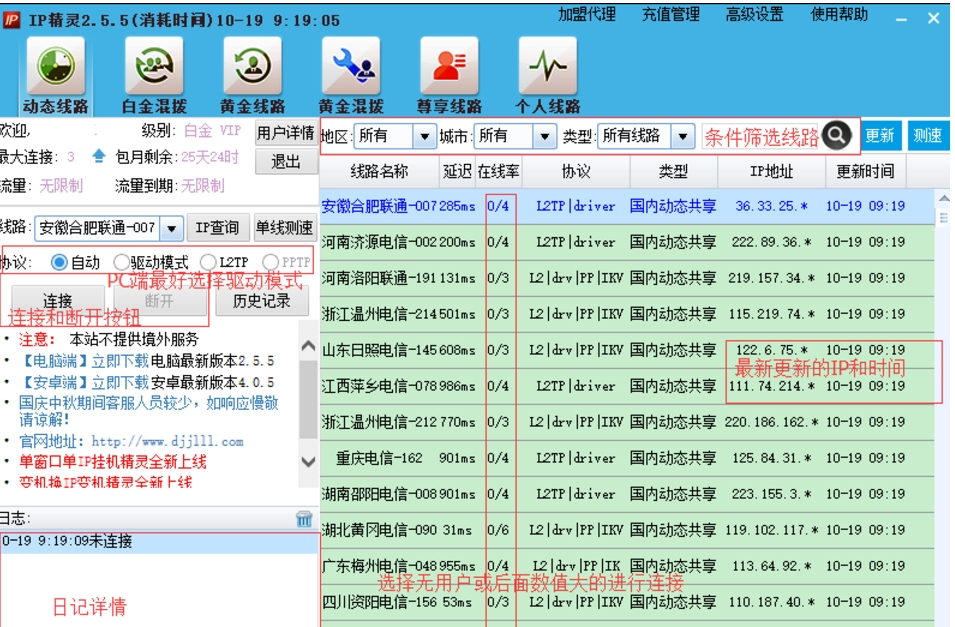Click the 国庆中秋期间客服人员较少 notice
The image size is (955, 627).
click(149, 411)
